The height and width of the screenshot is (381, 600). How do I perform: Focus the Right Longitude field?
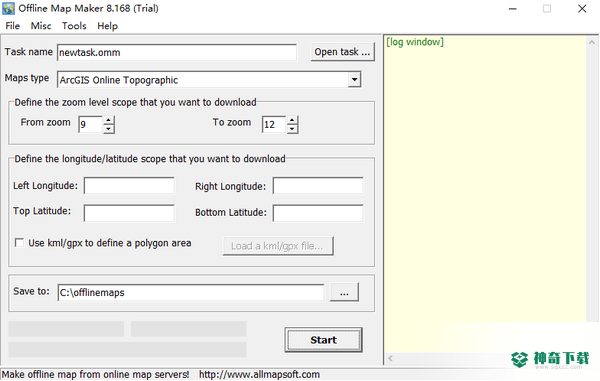[318, 186]
